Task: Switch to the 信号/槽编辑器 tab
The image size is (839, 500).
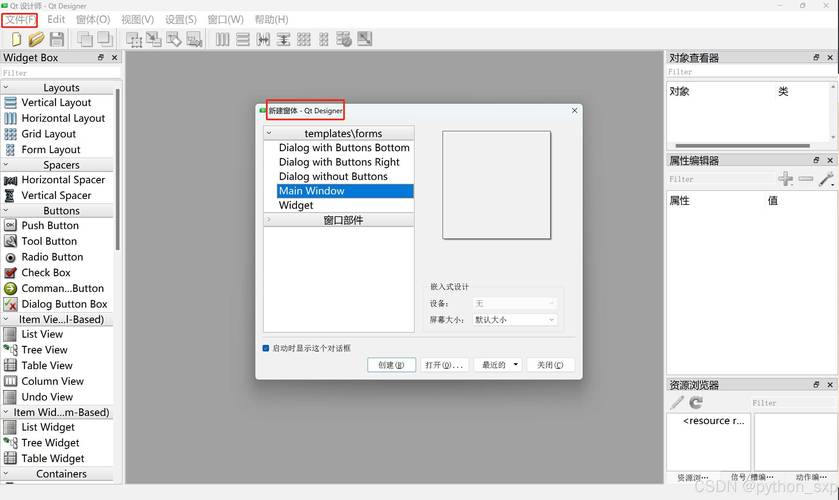Action: [752, 477]
